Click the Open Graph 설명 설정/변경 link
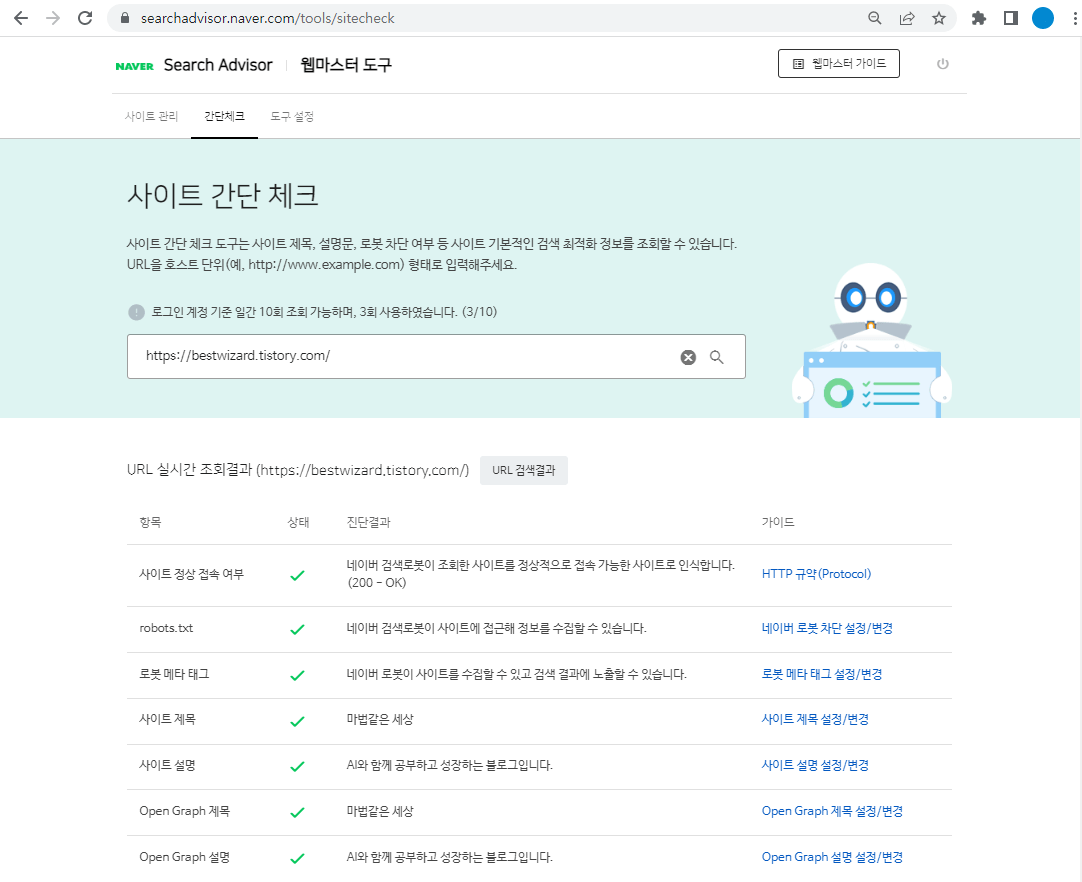Screen dimensions: 1082x882 tap(832, 857)
